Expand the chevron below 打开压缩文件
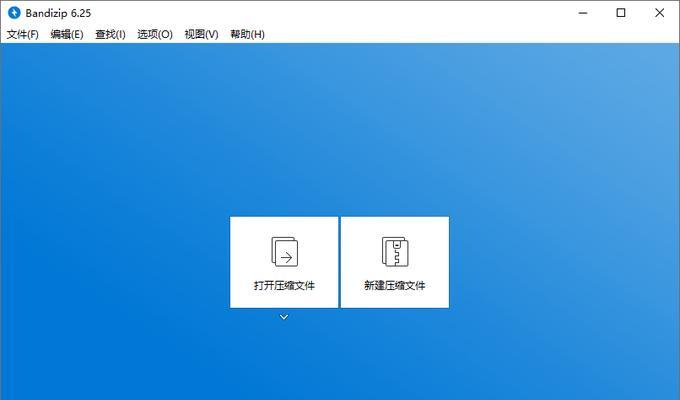The image size is (680, 400). 284,317
